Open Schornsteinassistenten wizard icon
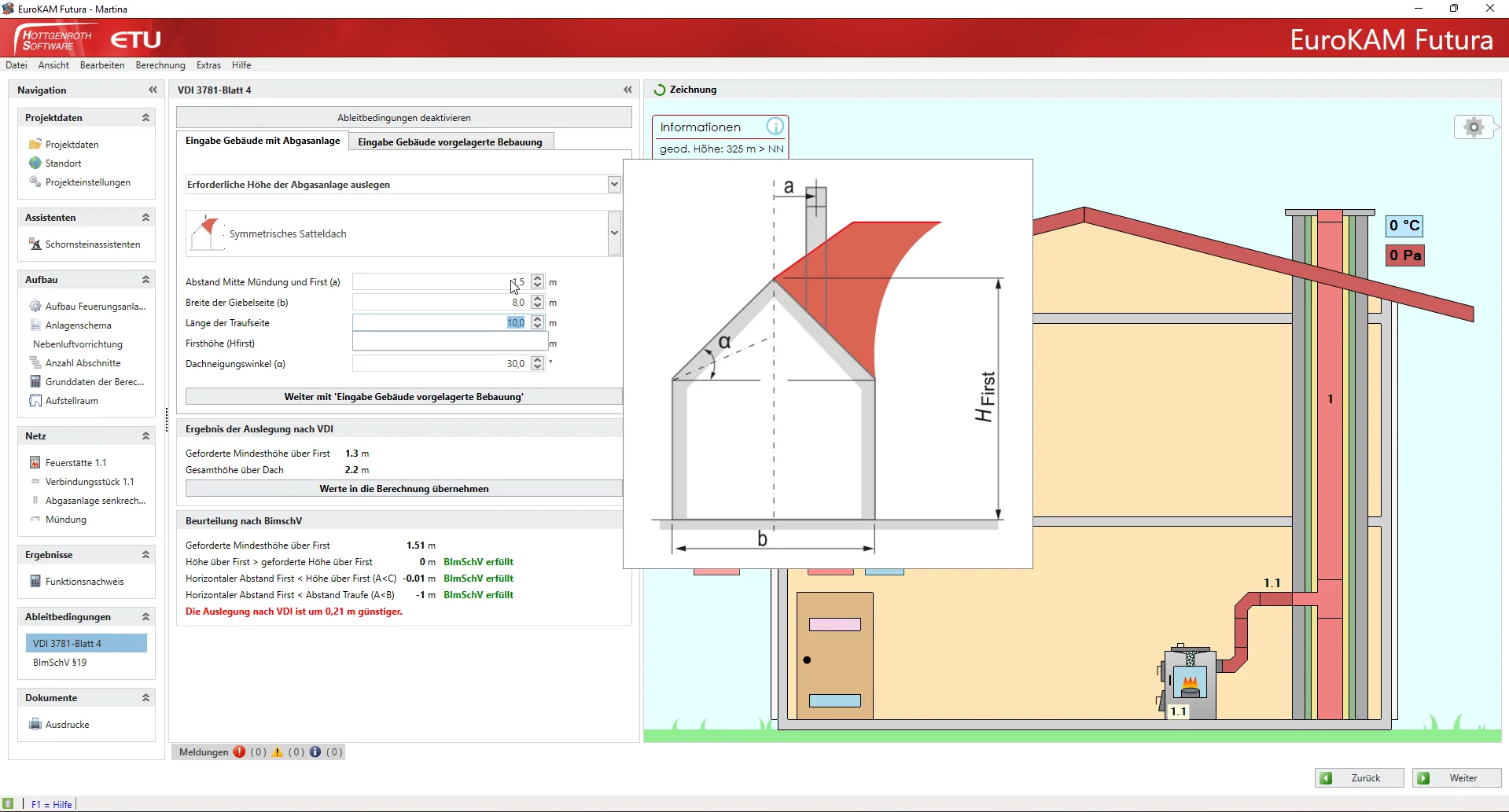The image size is (1509, 812). click(x=35, y=244)
